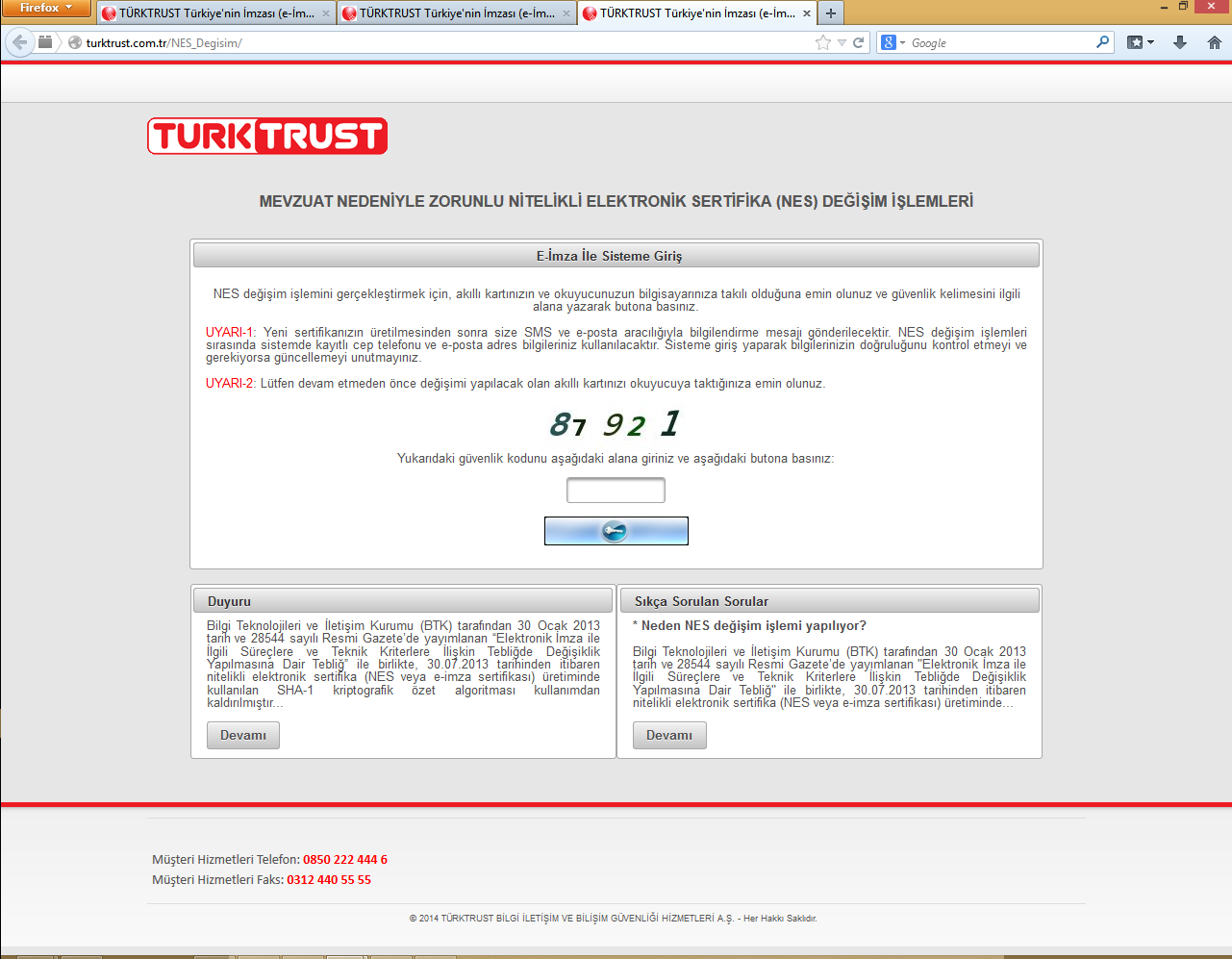Open a new tab with plus button
This screenshot has width=1232, height=959.
point(831,13)
